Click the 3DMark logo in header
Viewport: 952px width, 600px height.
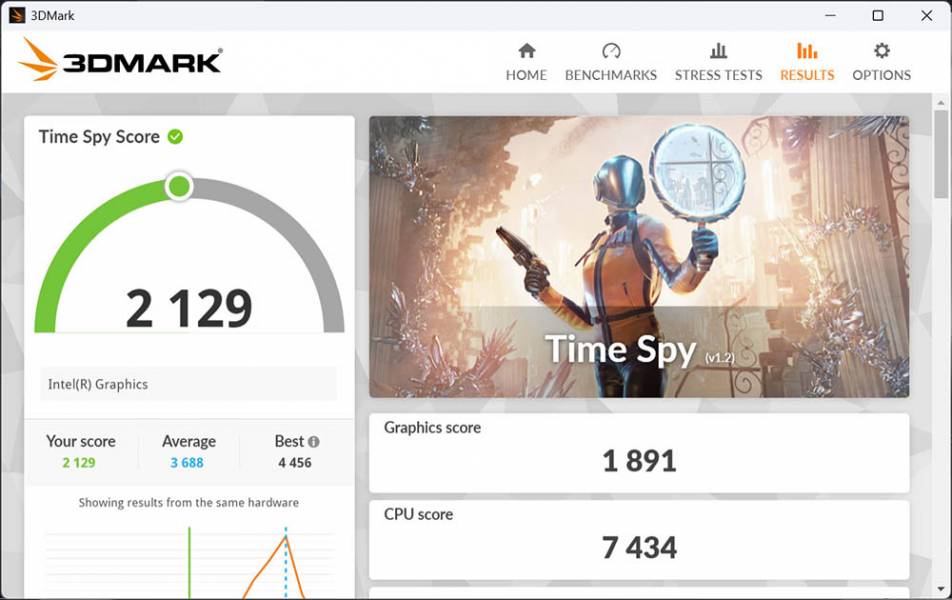(120, 60)
